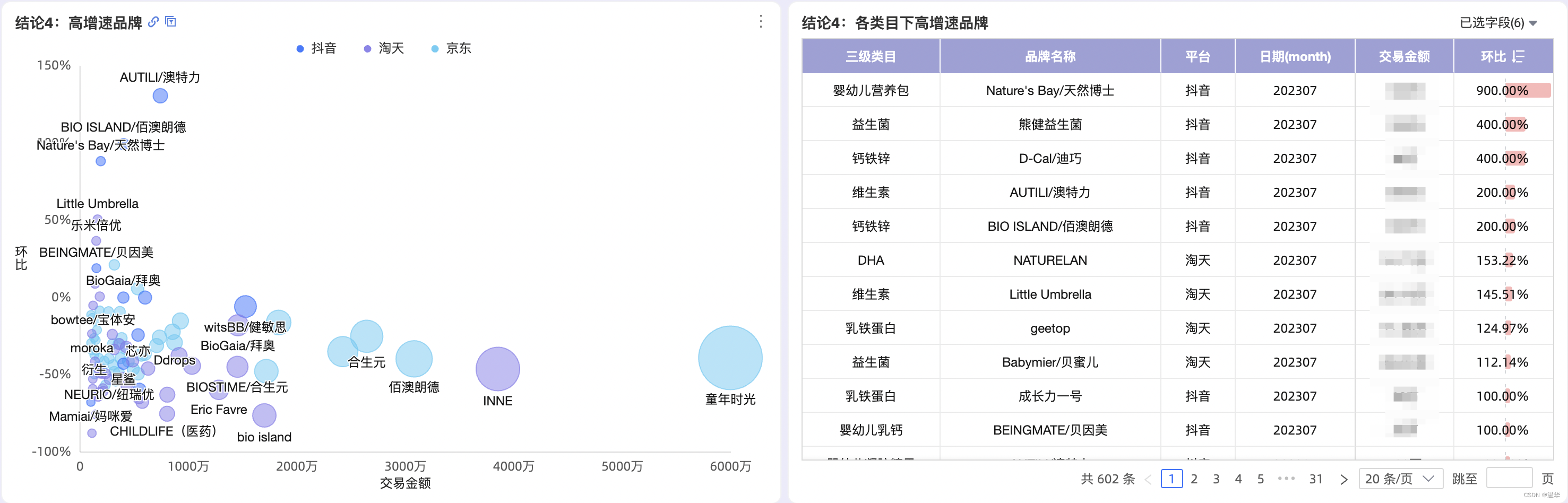This screenshot has height=503, width=1568.
Task: Click Little Umbrella table cell
Action: (x=1050, y=294)
